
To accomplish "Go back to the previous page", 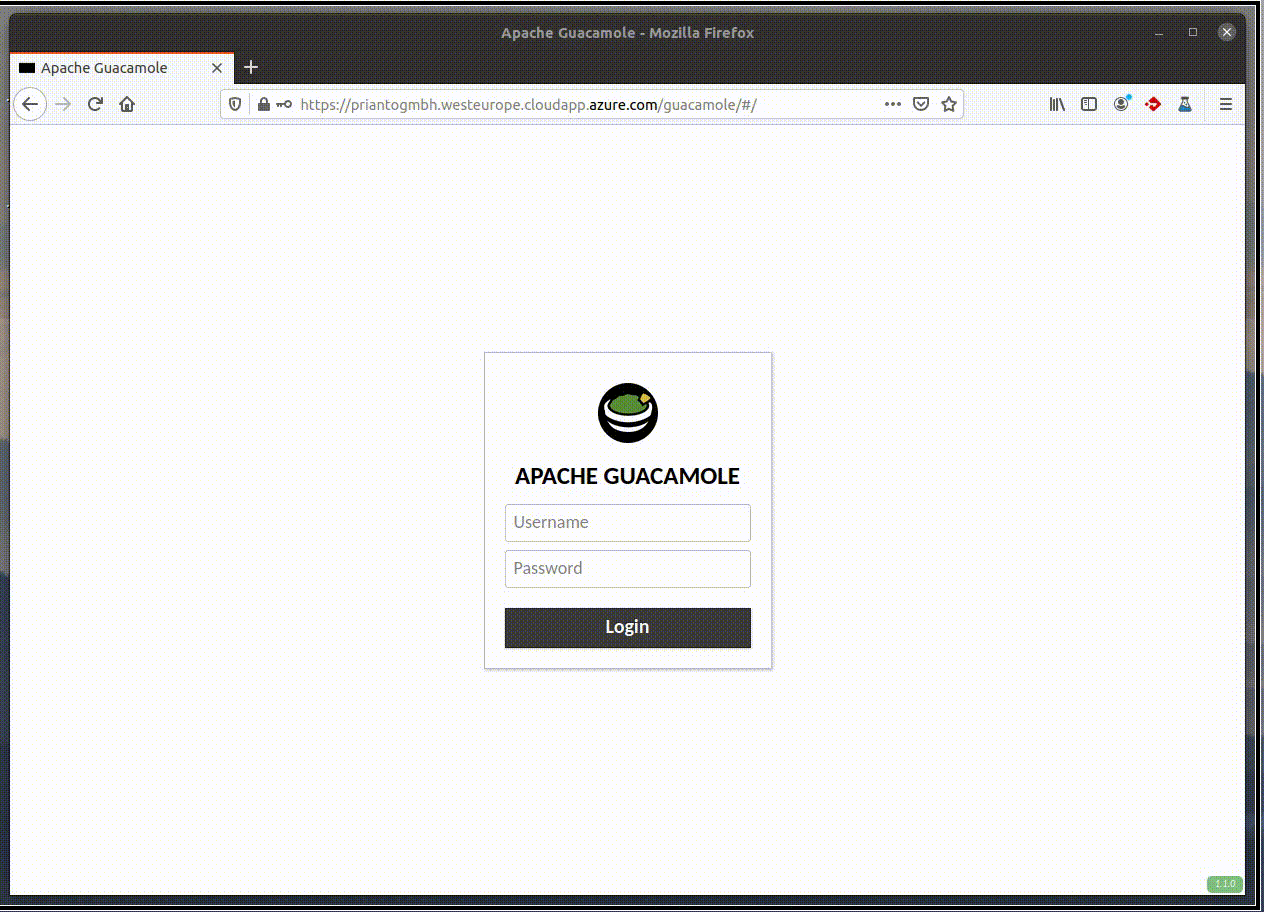I will (30, 104).
